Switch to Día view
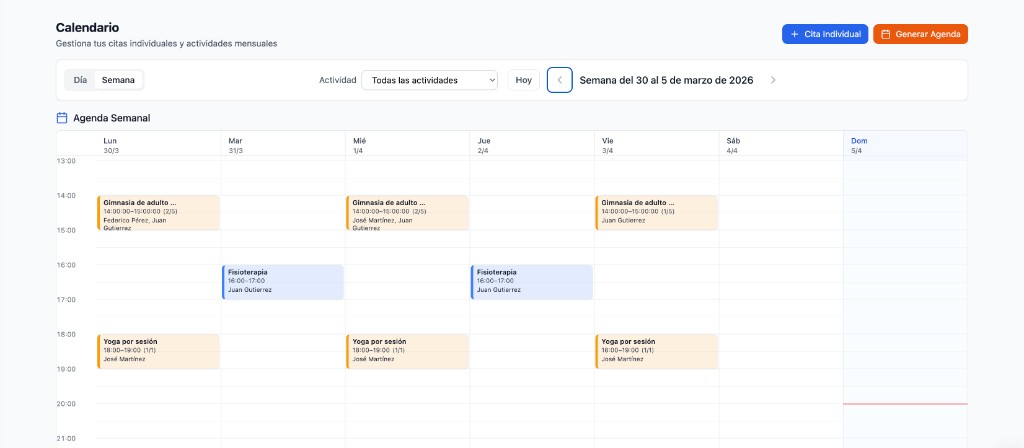 (80, 80)
